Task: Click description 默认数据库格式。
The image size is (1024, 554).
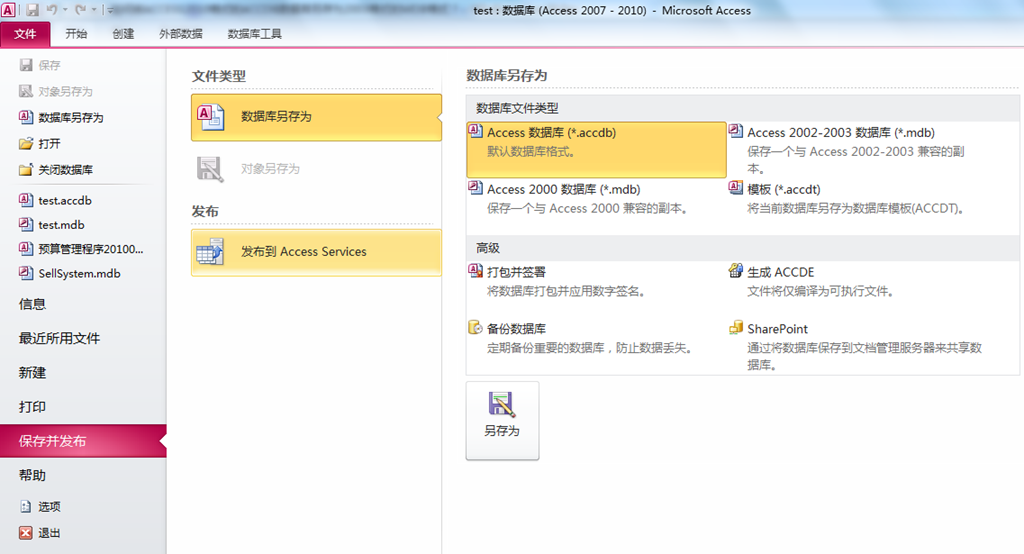Action: [x=531, y=152]
